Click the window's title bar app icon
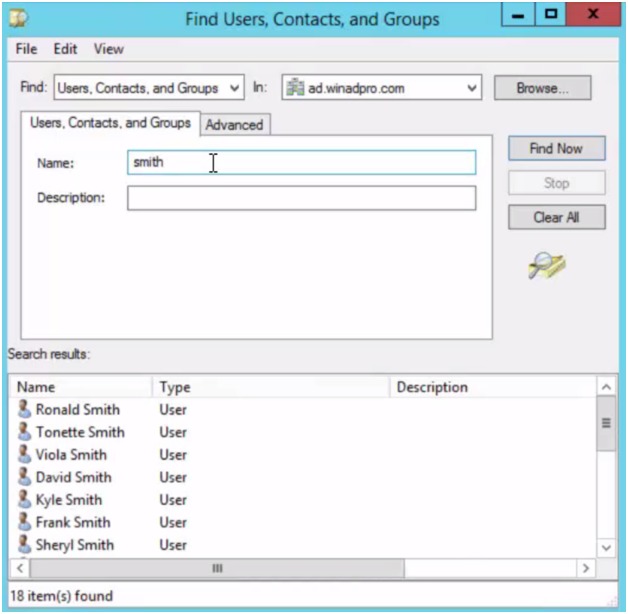Viewport: 628px width, 614px height. [18, 18]
